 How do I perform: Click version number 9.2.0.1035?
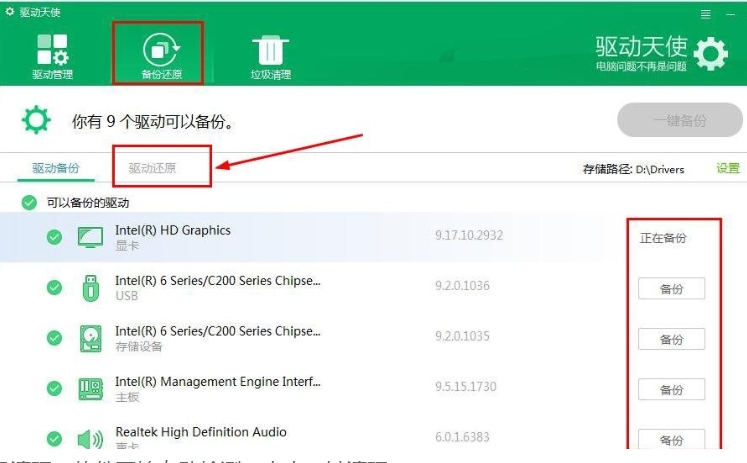[462, 336]
